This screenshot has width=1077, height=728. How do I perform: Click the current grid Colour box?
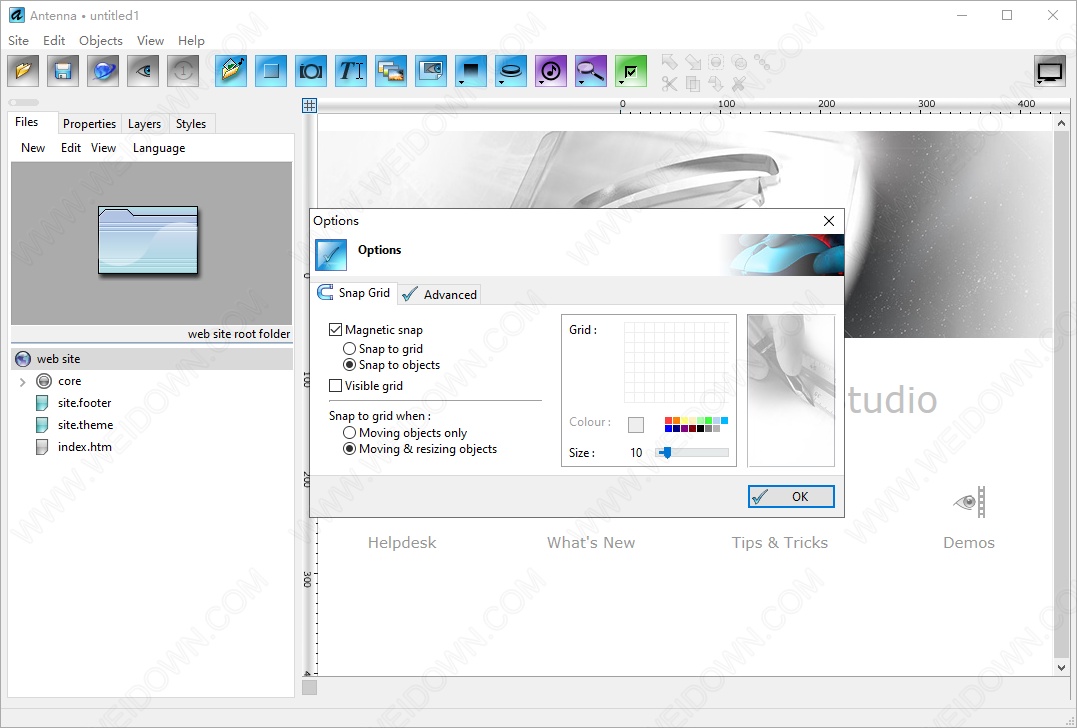pos(636,424)
